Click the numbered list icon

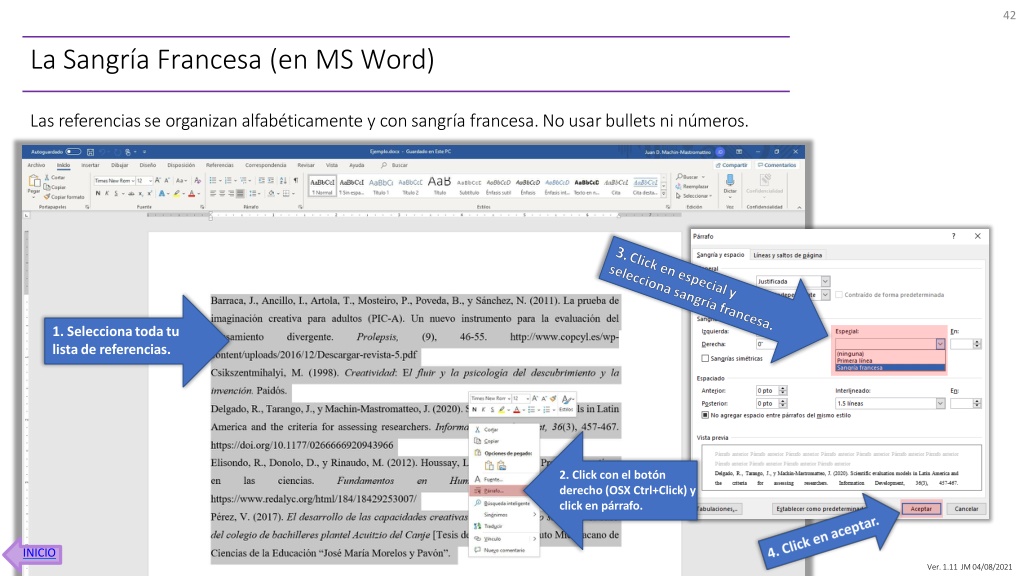click(x=228, y=181)
